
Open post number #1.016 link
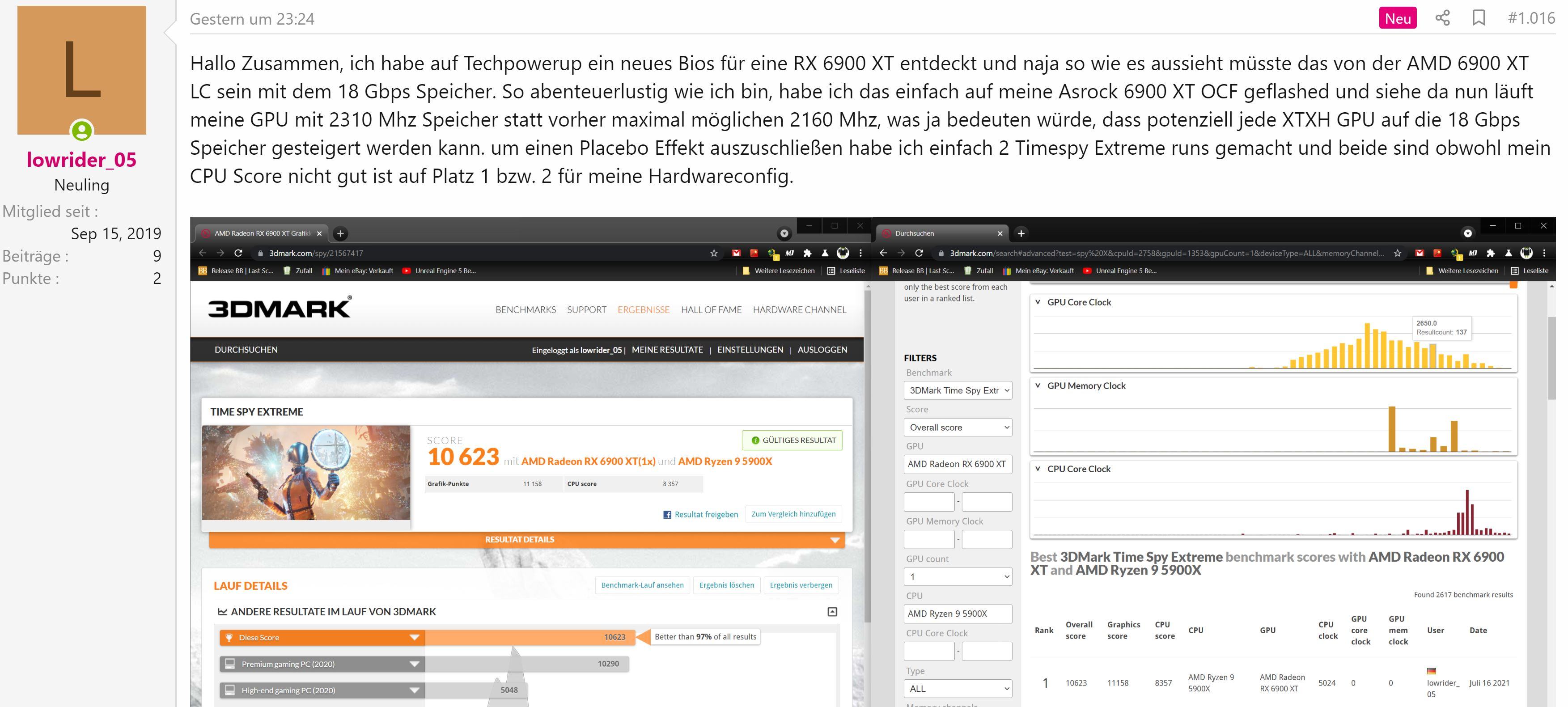[1531, 18]
